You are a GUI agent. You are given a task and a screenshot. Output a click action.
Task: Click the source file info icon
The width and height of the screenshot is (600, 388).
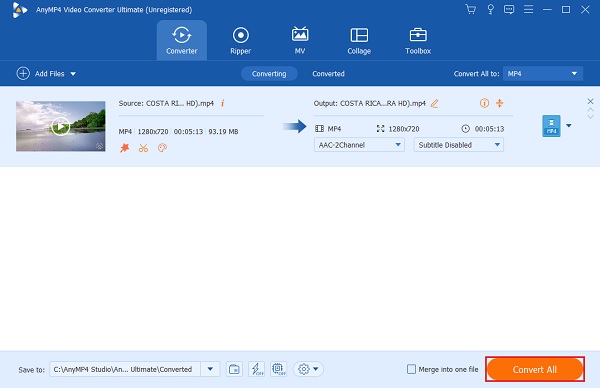coord(222,103)
